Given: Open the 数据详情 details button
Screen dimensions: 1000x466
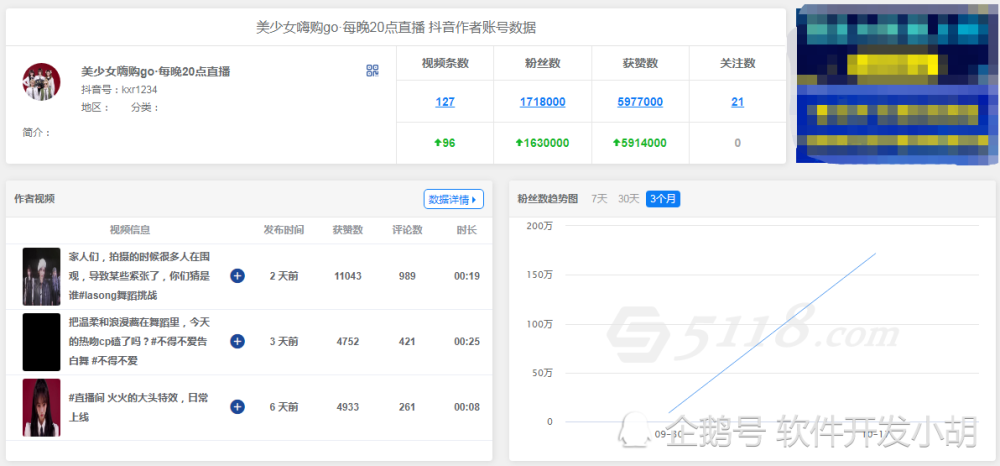Looking at the screenshot, I should coord(453,200).
